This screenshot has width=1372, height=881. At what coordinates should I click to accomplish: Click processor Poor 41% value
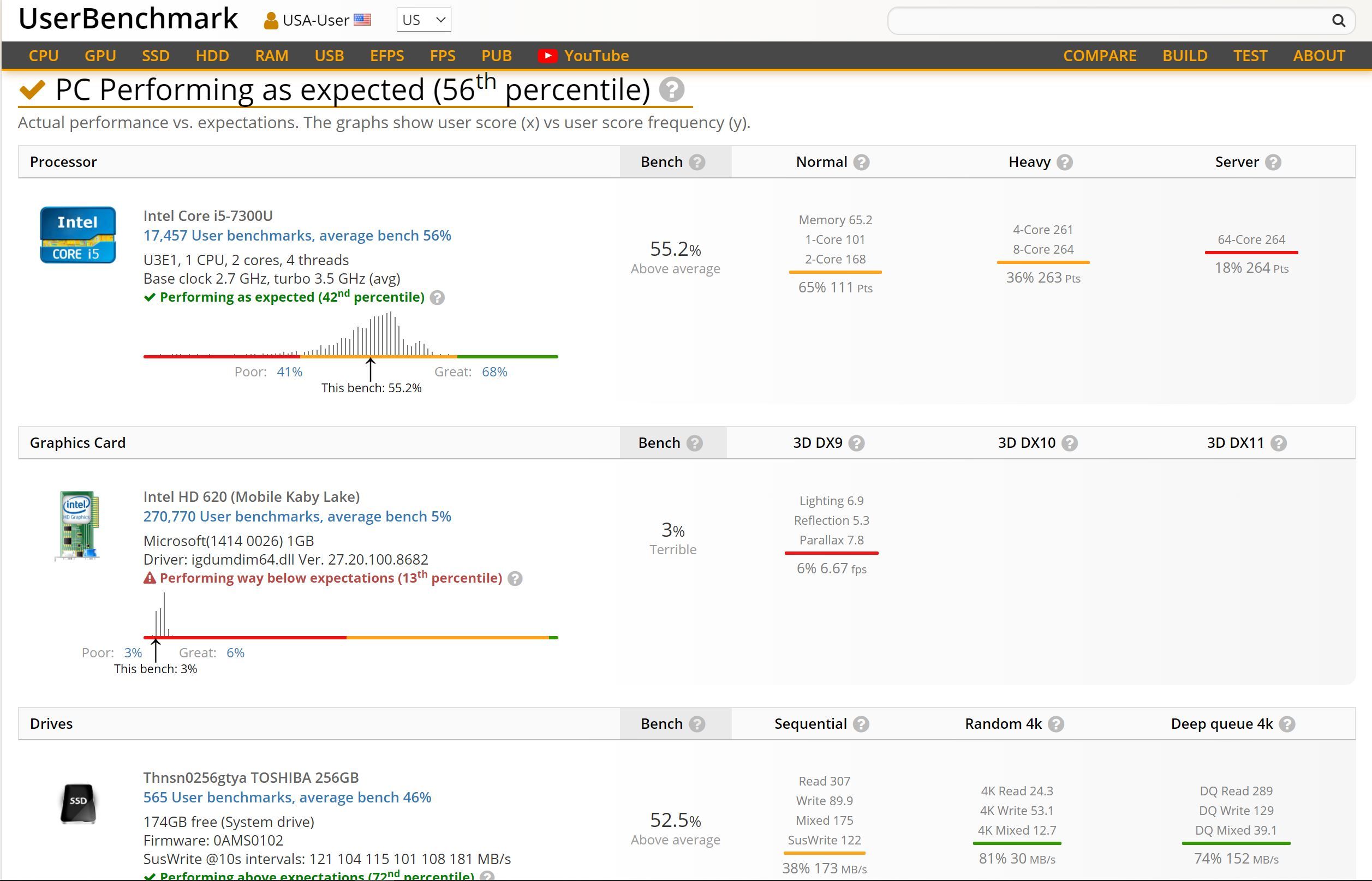tap(289, 372)
